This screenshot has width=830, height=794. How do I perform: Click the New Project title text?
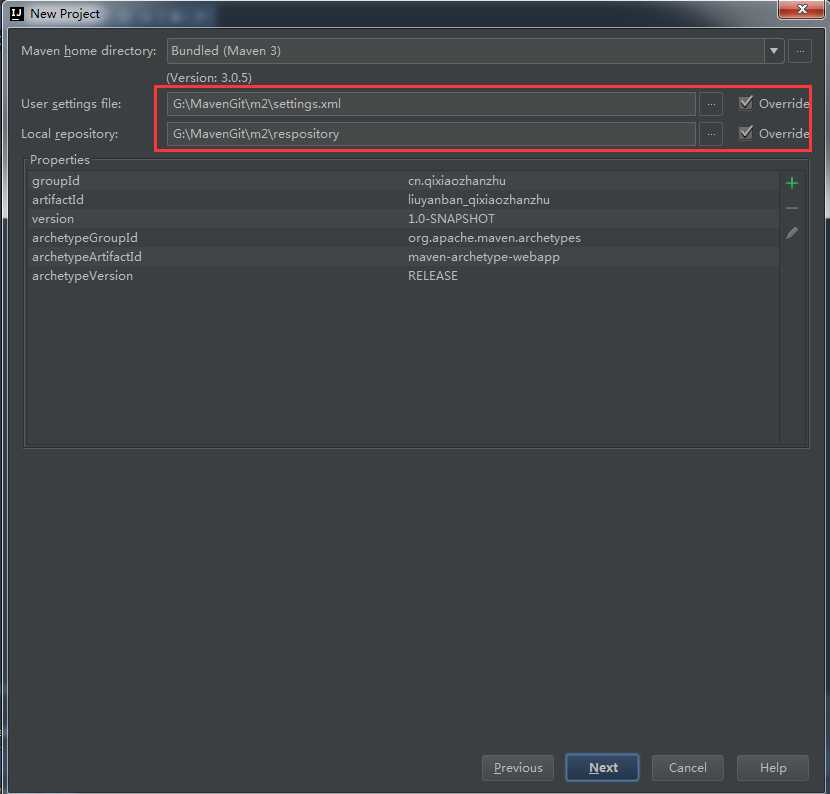click(65, 14)
